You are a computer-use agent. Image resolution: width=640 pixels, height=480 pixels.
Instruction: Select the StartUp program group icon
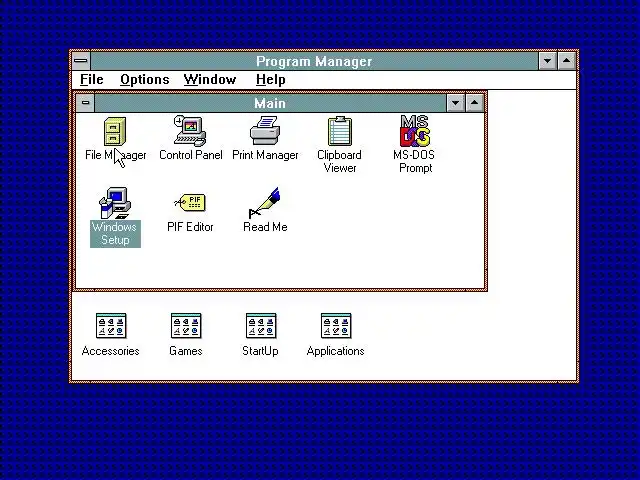click(261, 326)
